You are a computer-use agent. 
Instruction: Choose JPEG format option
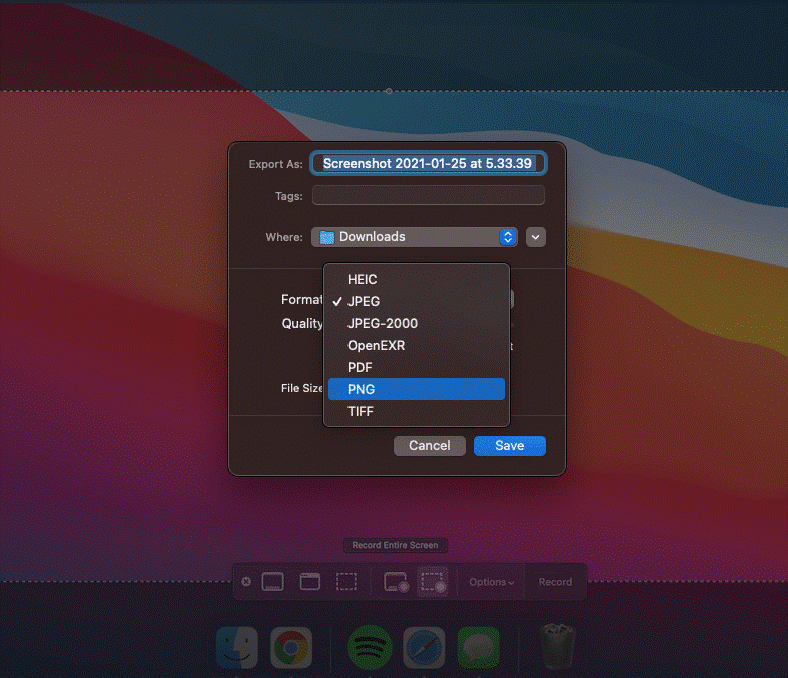(x=416, y=302)
